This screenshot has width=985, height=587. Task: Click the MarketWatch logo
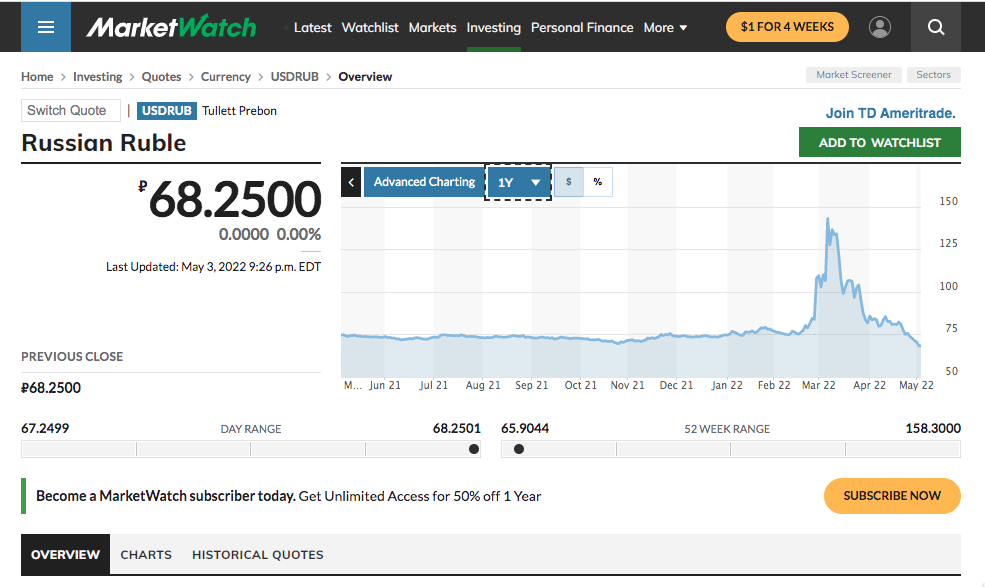point(171,27)
